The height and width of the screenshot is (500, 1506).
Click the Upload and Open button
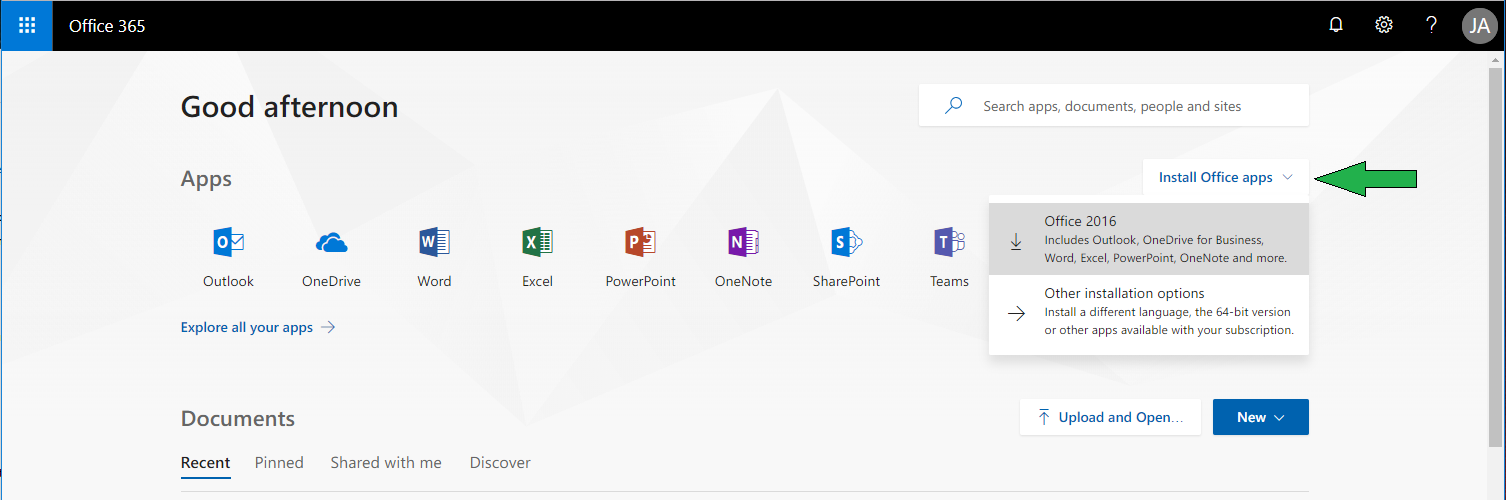click(x=1110, y=417)
